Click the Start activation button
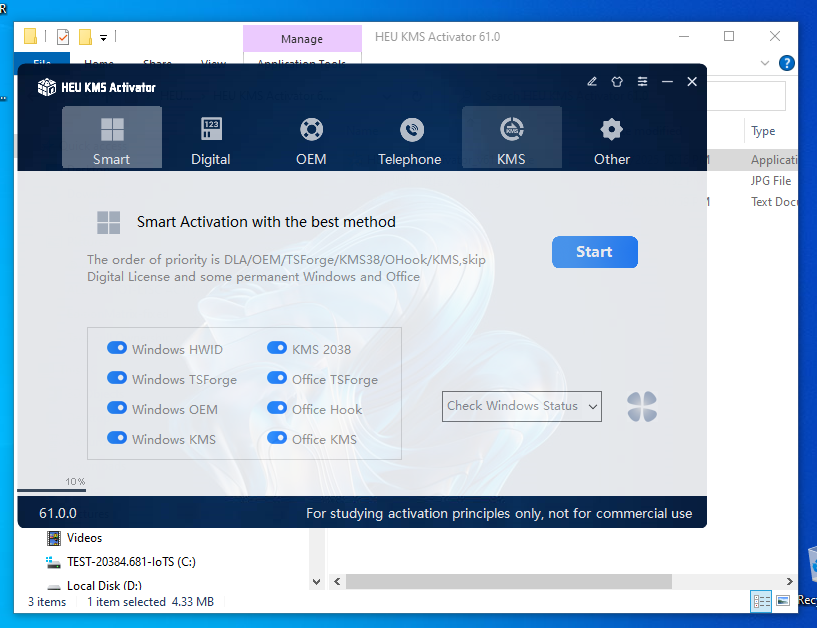Viewport: 817px width, 628px height. (x=595, y=252)
